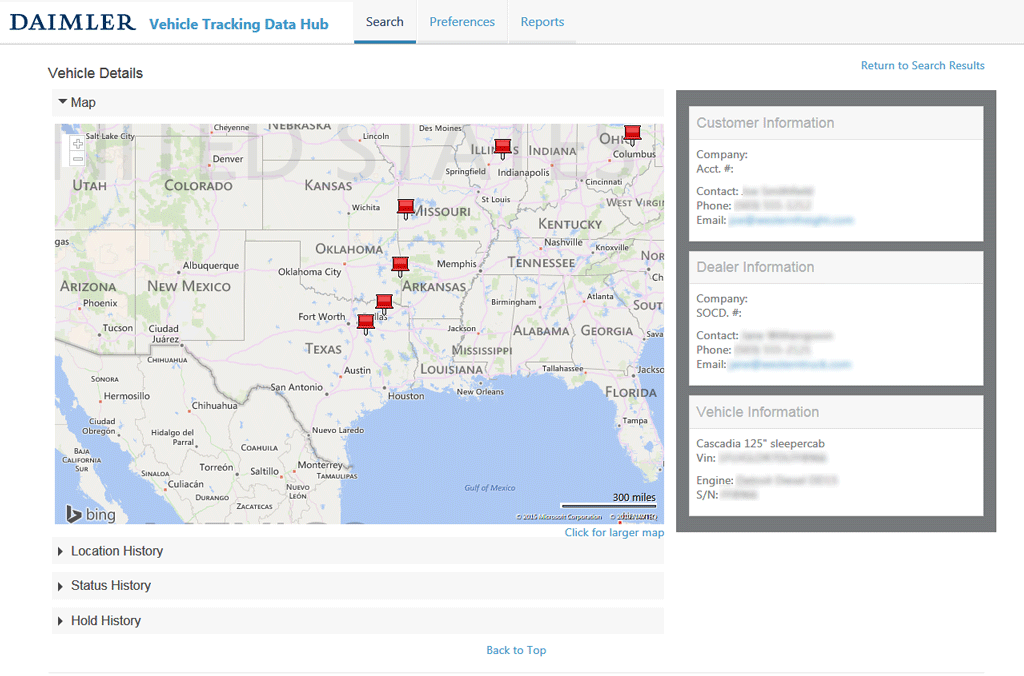Select the red pin above Columbus, Ohio
1024x676 pixels.
tap(632, 132)
